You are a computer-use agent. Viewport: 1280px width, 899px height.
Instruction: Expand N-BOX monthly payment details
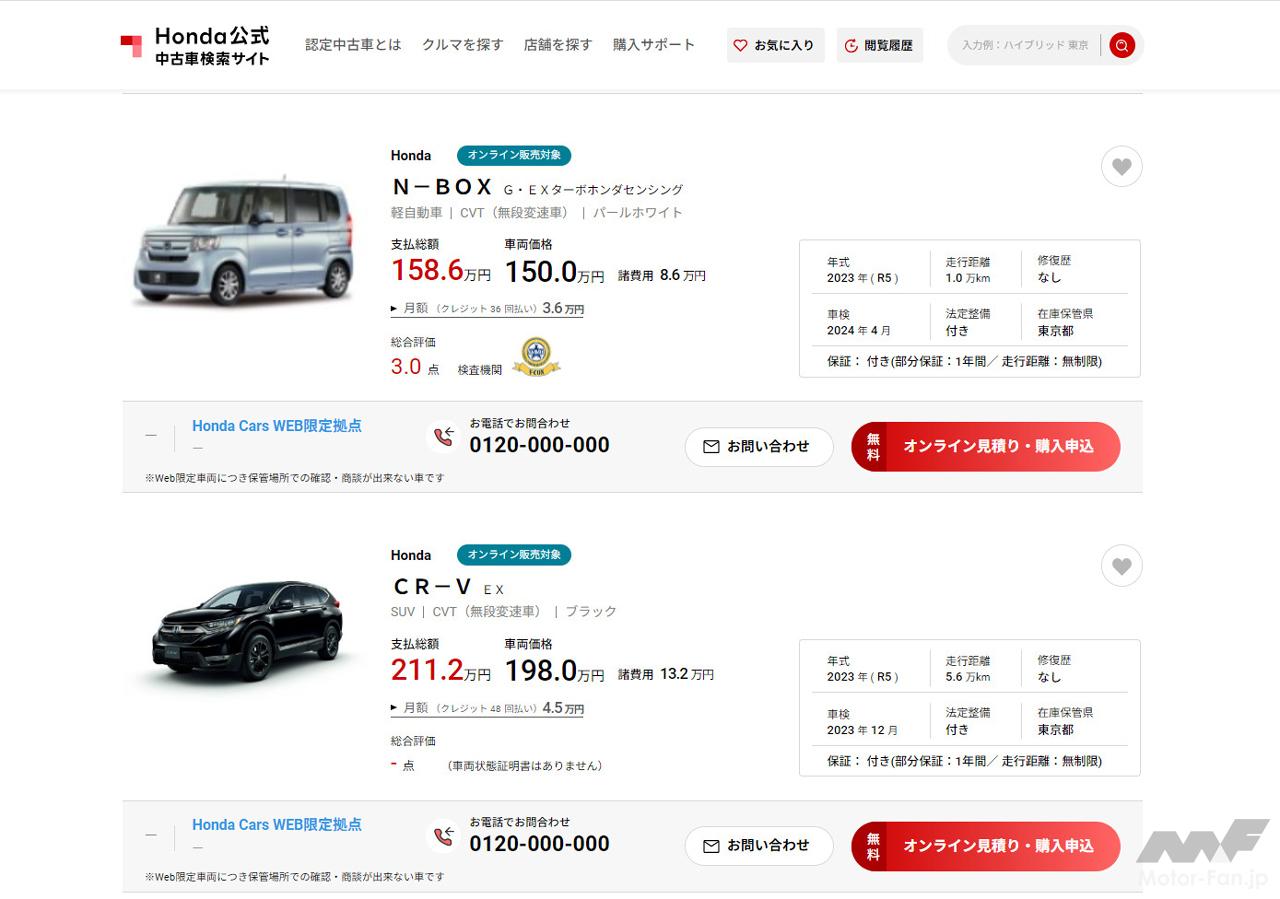[x=487, y=309]
